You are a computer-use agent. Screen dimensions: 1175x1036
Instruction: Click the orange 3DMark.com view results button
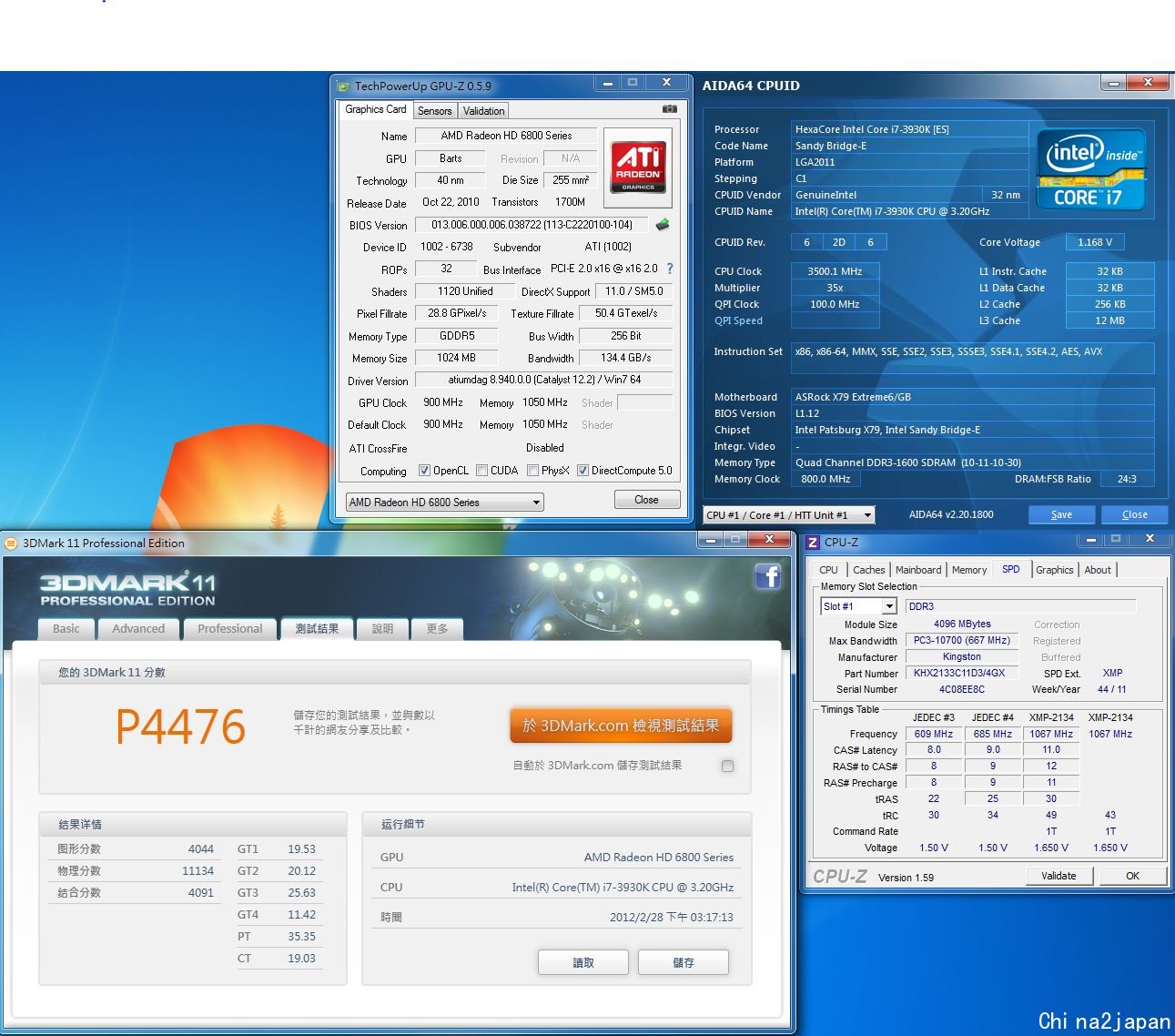(621, 726)
